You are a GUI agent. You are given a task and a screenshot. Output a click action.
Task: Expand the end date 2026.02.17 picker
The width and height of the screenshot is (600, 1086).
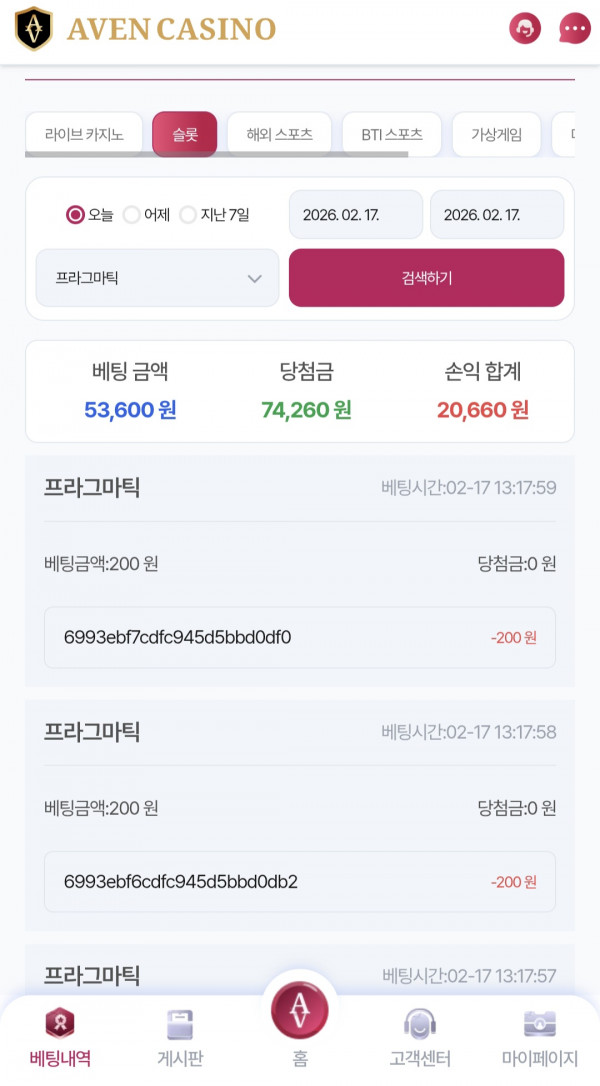coord(497,214)
